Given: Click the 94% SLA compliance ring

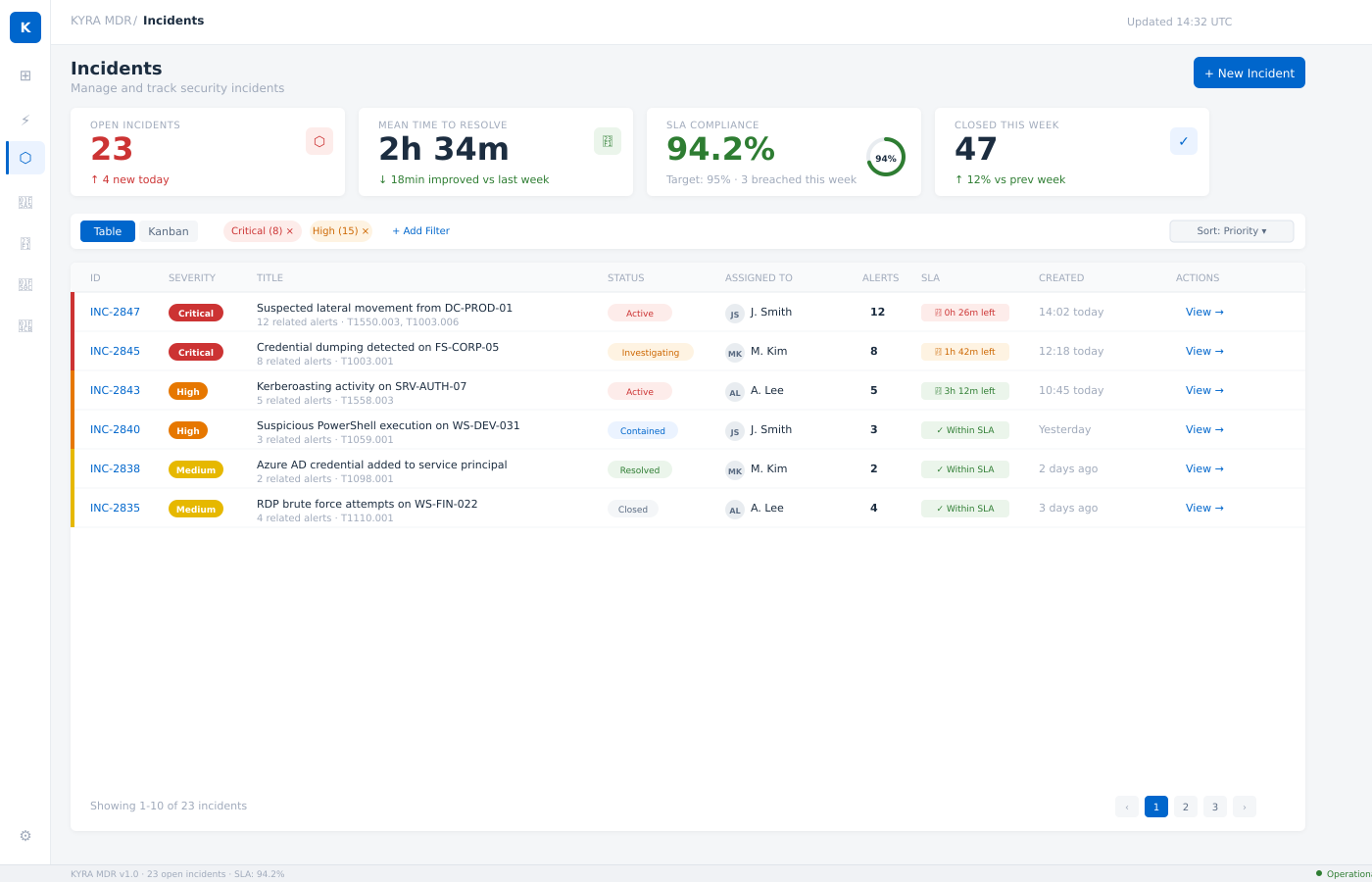Looking at the screenshot, I should (x=886, y=158).
